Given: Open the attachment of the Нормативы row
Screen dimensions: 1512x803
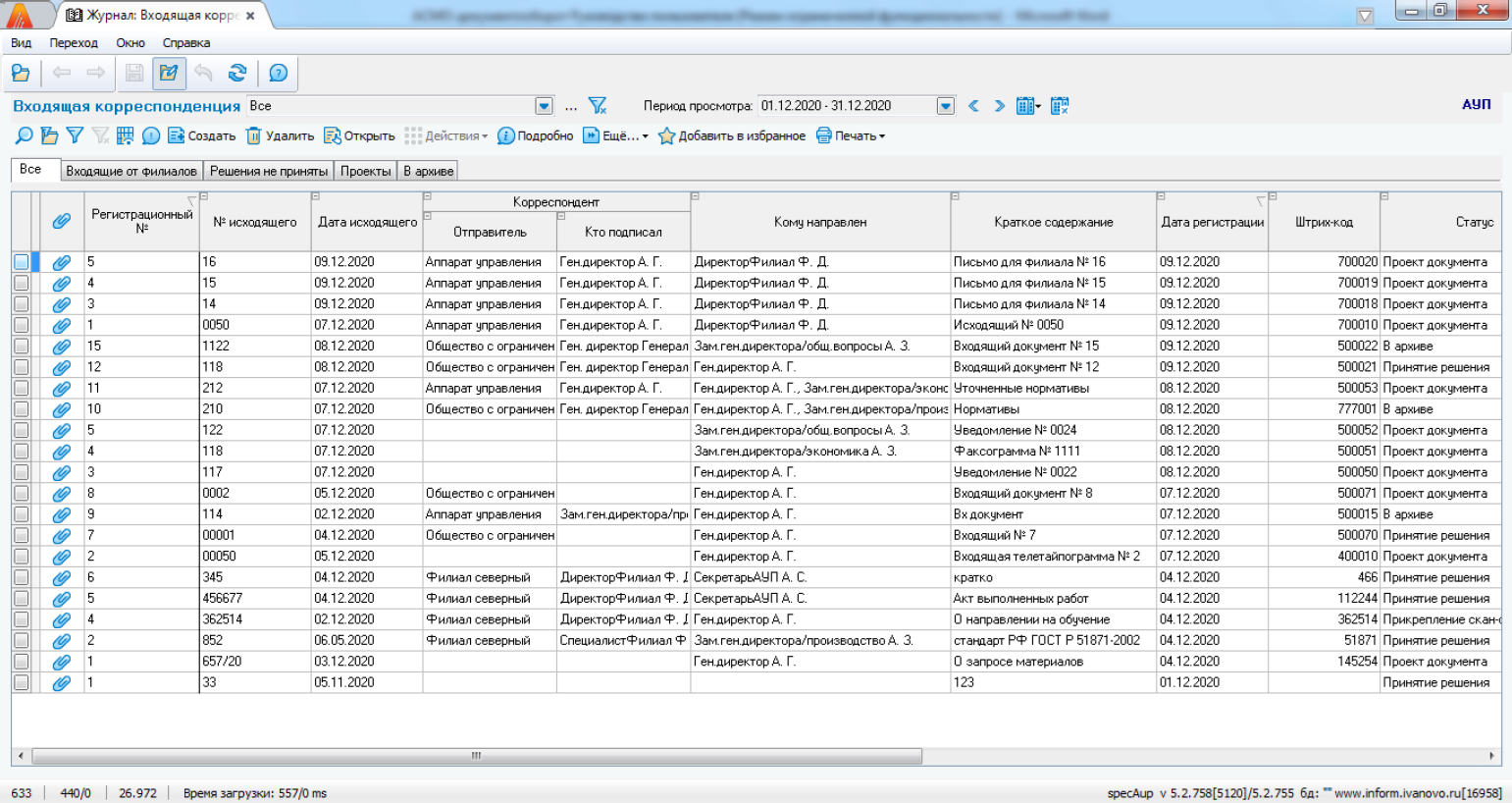Looking at the screenshot, I should (x=61, y=409).
